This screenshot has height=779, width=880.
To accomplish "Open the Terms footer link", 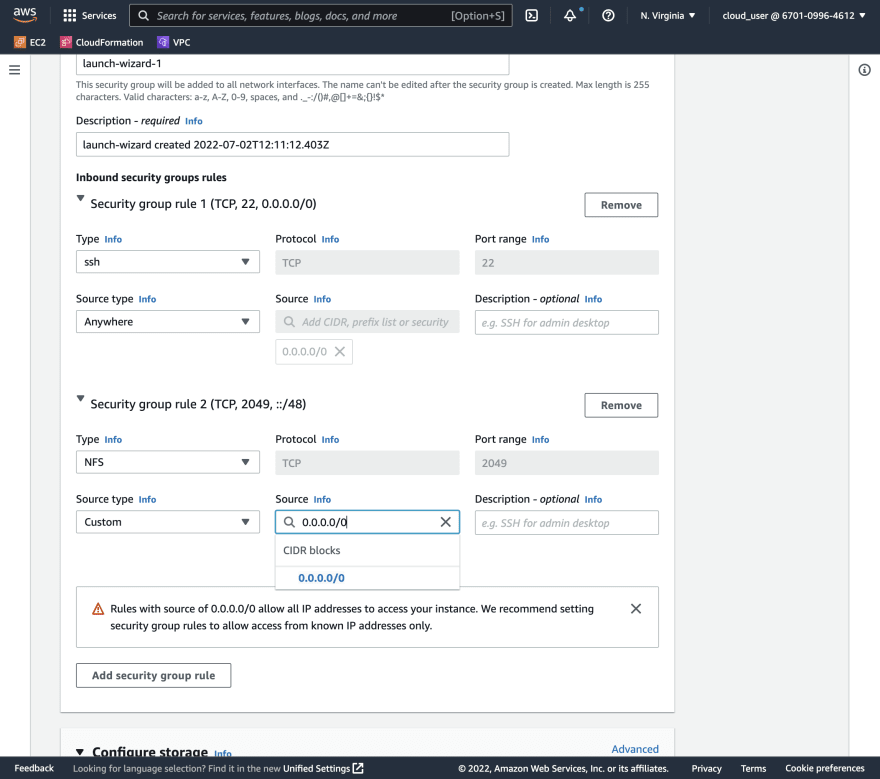I will coord(753,768).
